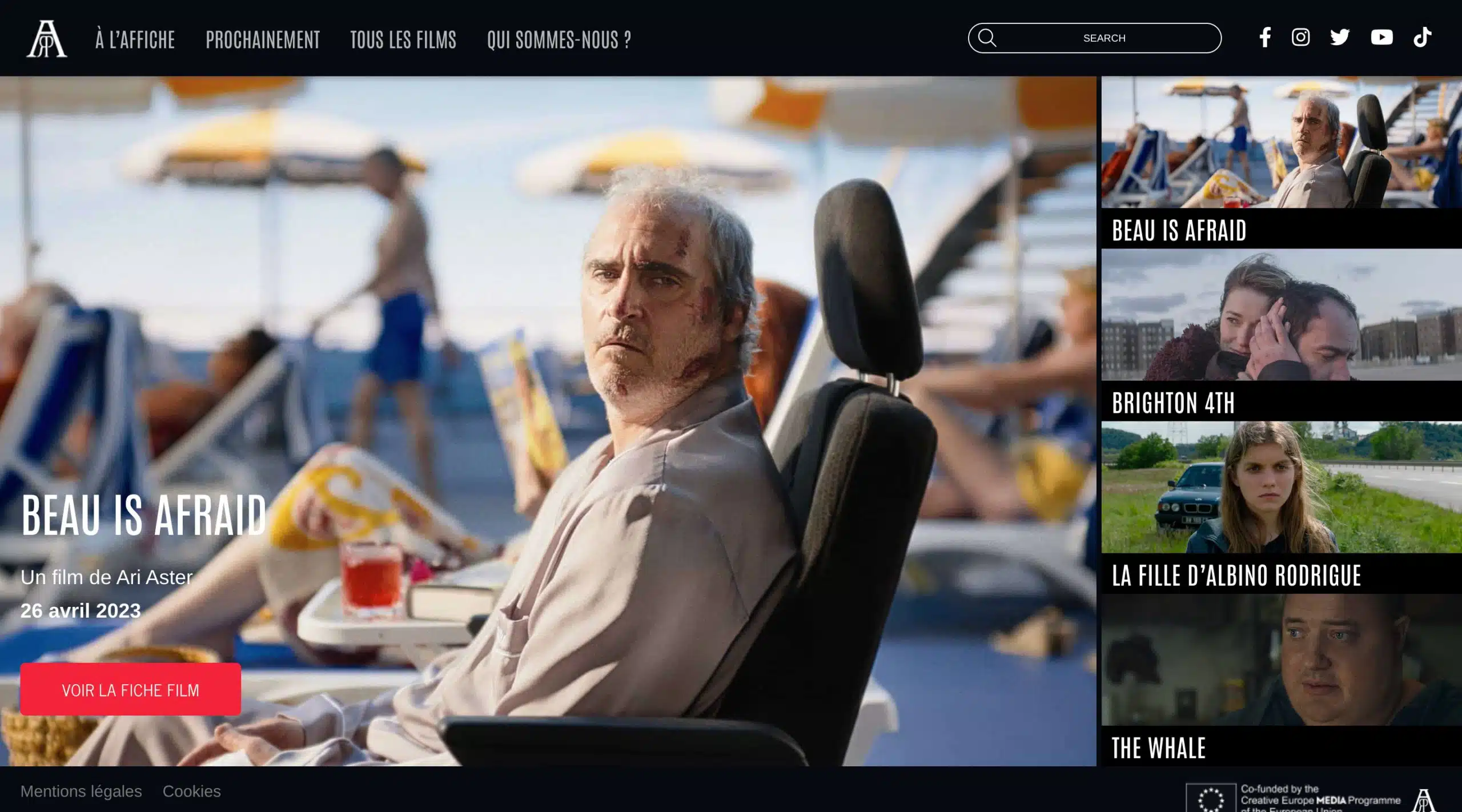The image size is (1462, 812).
Task: Open the Twitter bird icon
Action: click(x=1340, y=38)
